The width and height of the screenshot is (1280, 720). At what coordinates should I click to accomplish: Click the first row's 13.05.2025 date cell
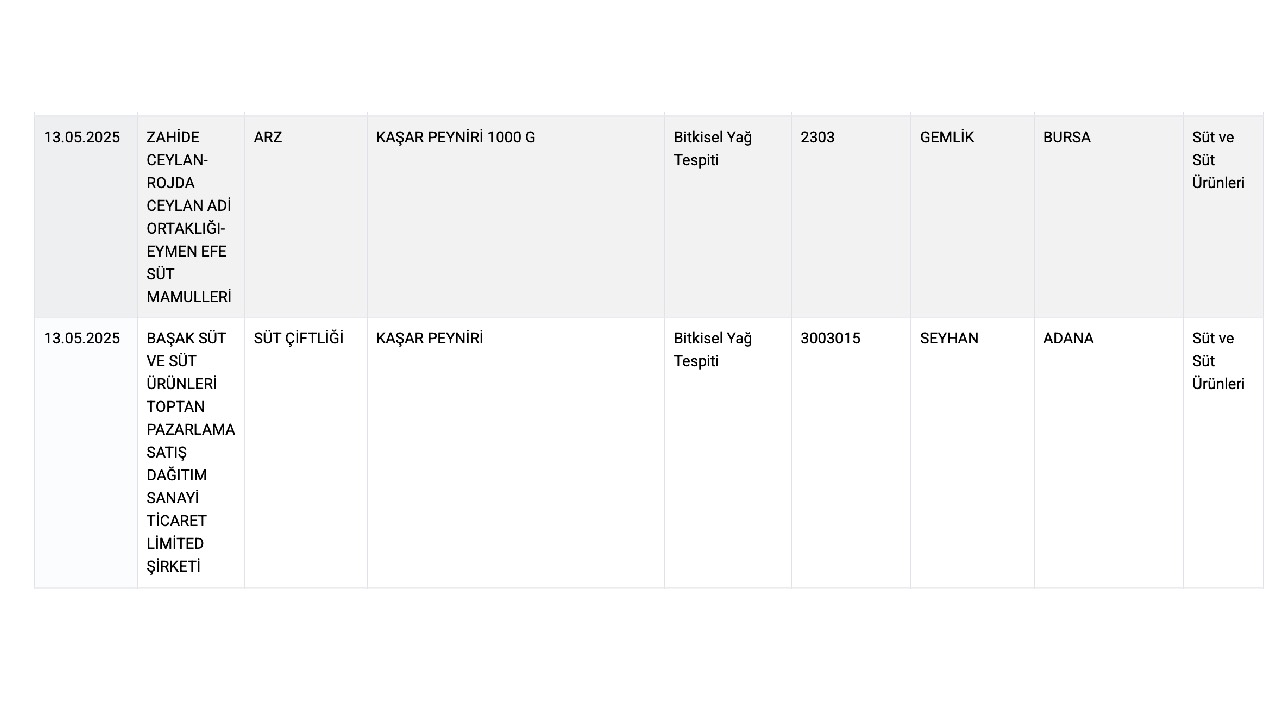(85, 217)
